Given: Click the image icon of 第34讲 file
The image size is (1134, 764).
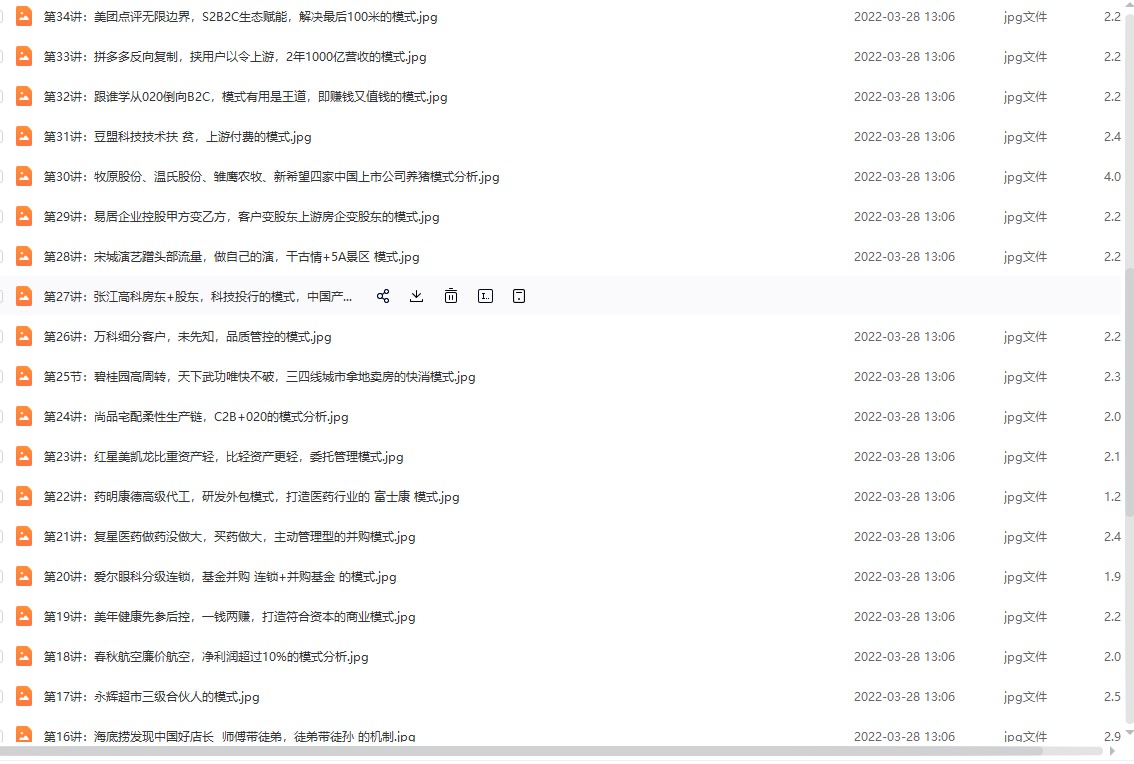Looking at the screenshot, I should (24, 16).
